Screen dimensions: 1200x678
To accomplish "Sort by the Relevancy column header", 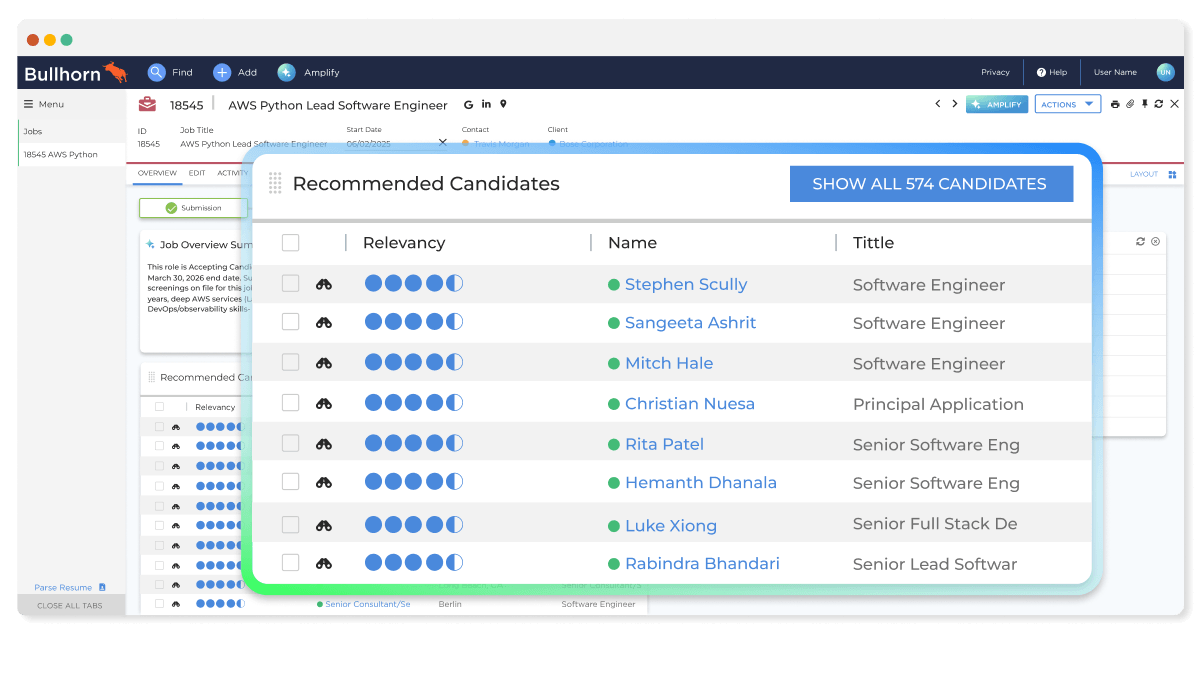I will [x=404, y=242].
